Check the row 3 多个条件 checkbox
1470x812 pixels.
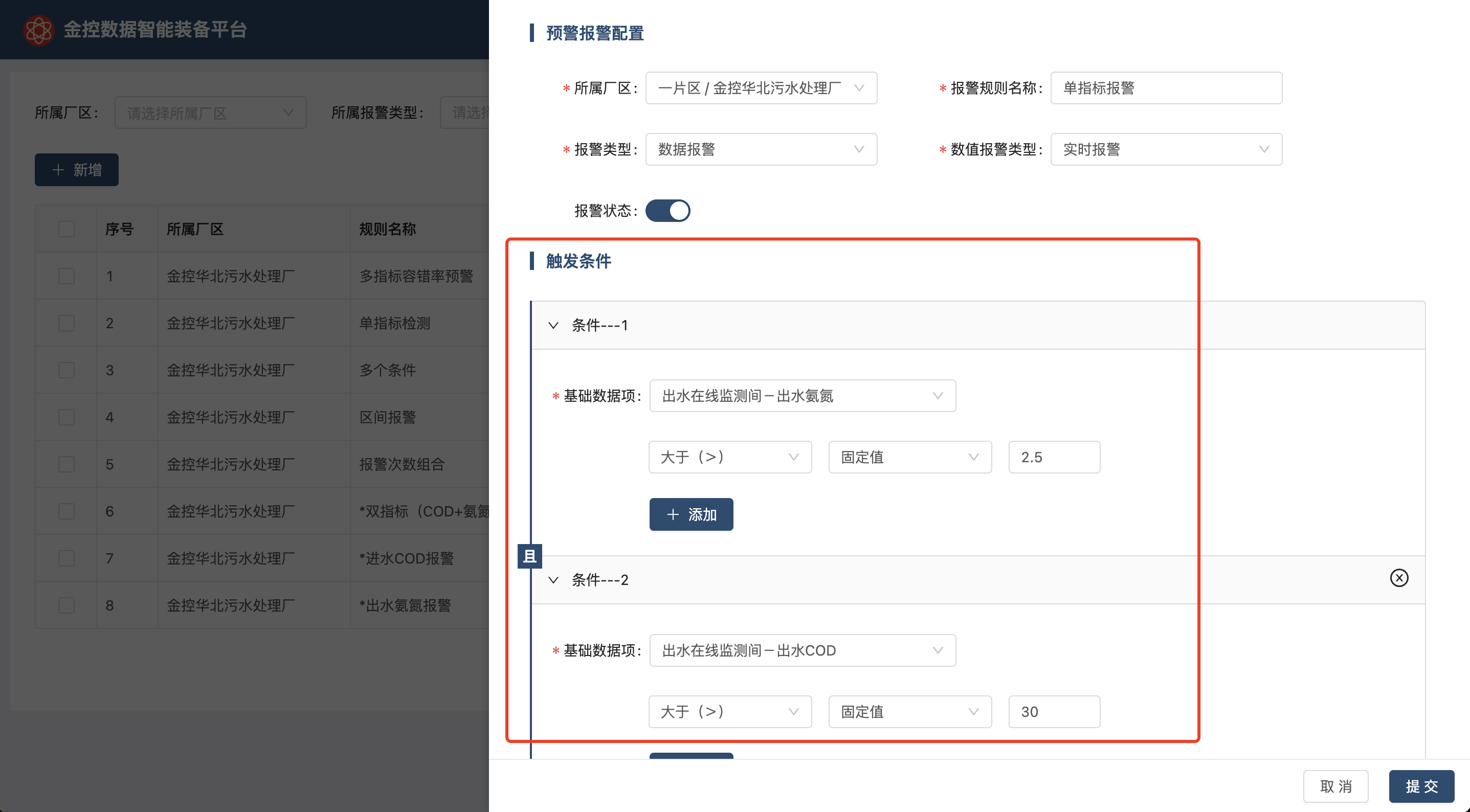66,370
